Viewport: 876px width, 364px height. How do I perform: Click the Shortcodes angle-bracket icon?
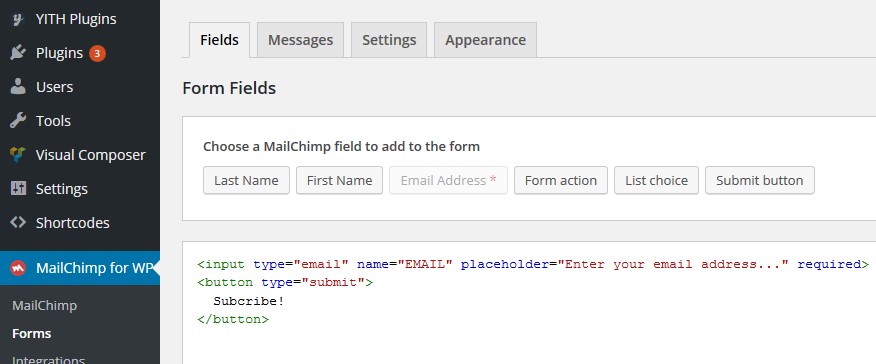[18, 223]
